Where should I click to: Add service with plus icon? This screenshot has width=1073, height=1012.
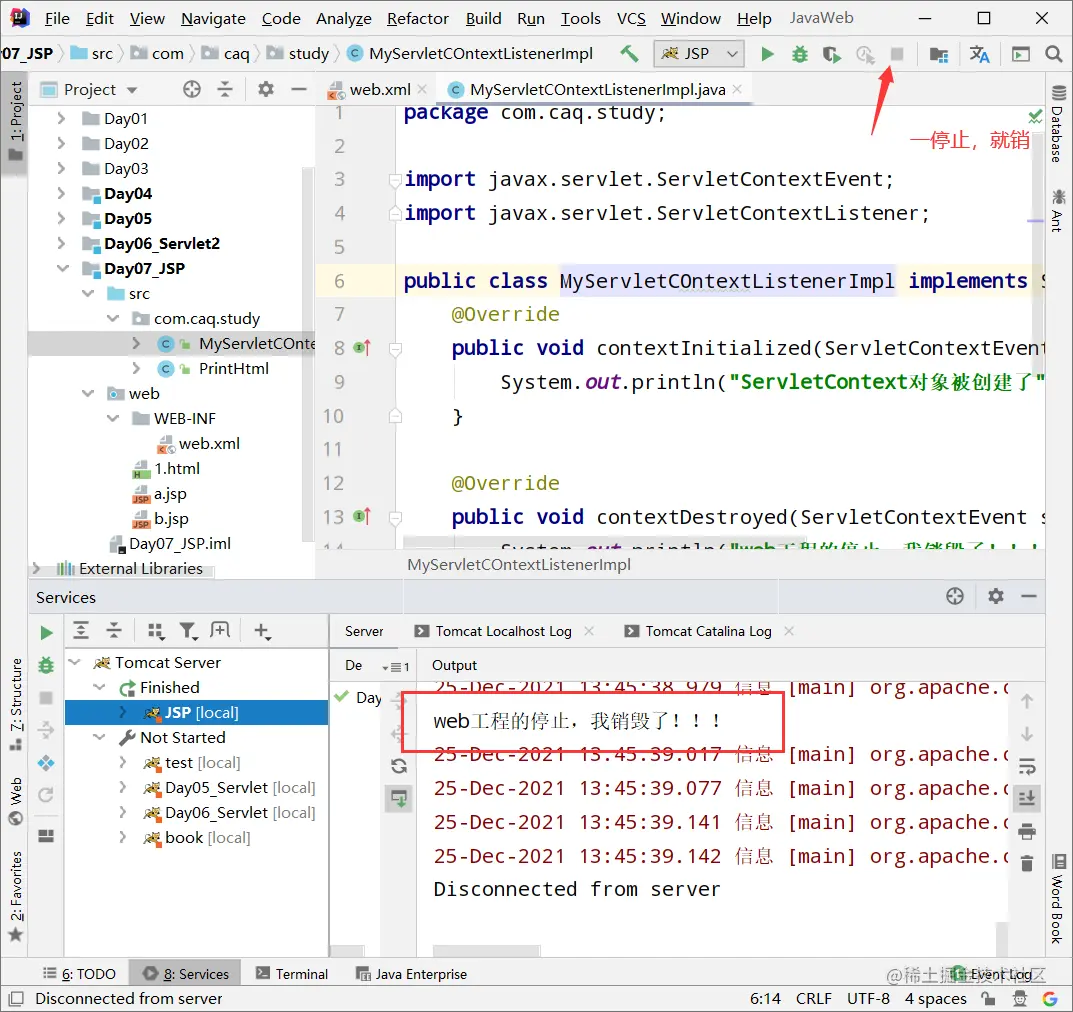click(x=262, y=631)
